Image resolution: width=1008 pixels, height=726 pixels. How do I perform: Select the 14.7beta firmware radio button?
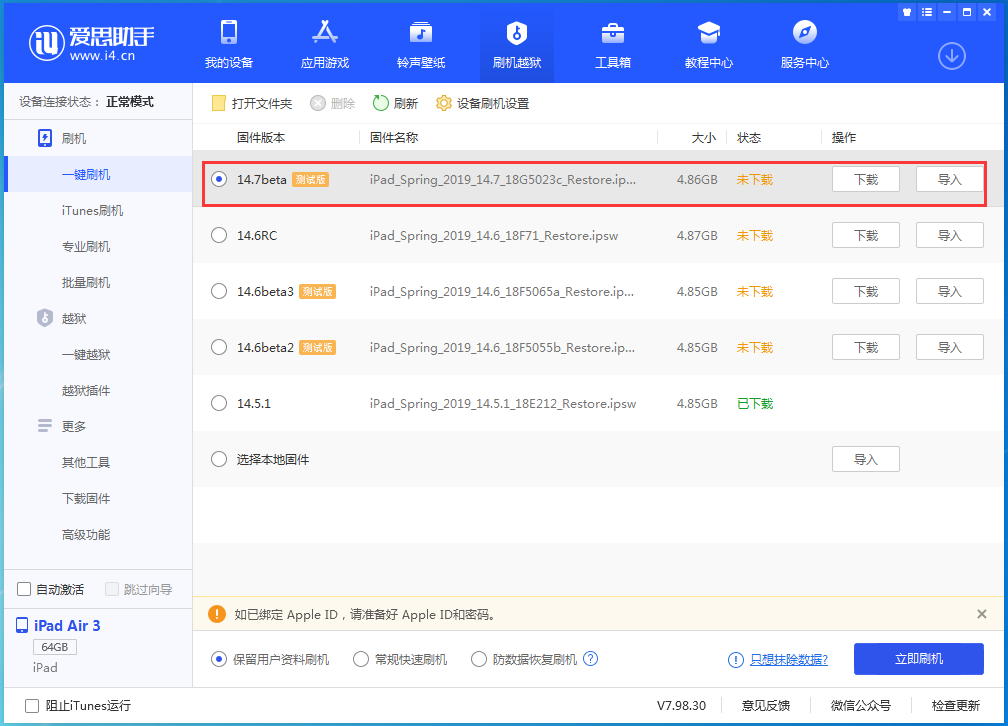[219, 179]
